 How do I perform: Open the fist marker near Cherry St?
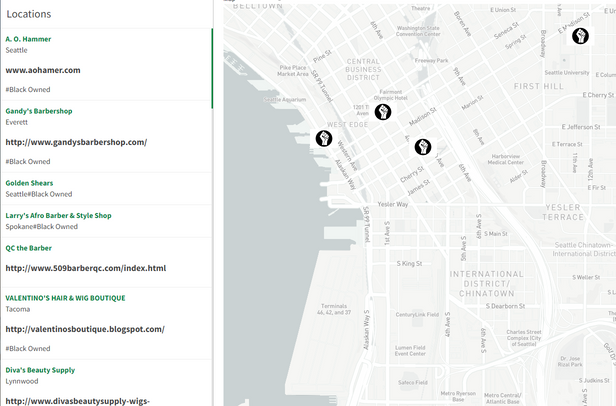(x=423, y=147)
